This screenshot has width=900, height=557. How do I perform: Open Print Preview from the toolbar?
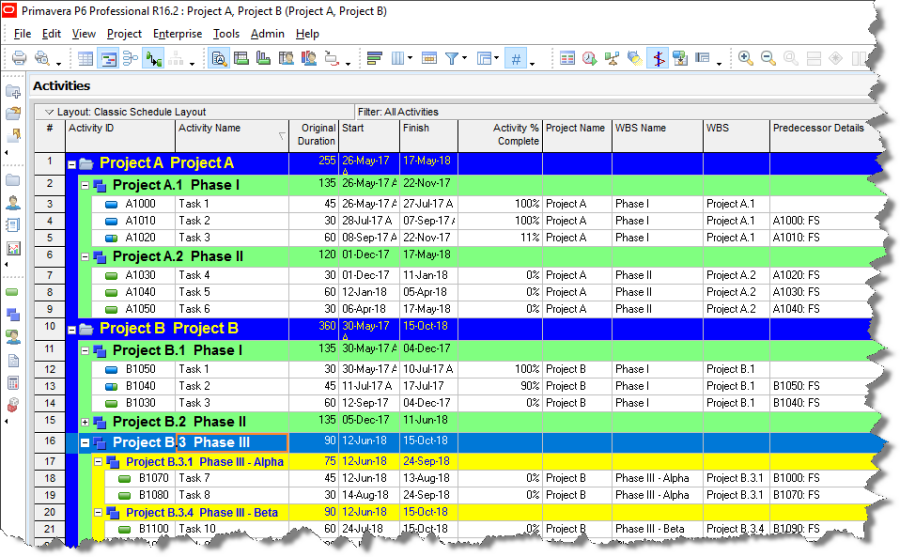coord(42,58)
